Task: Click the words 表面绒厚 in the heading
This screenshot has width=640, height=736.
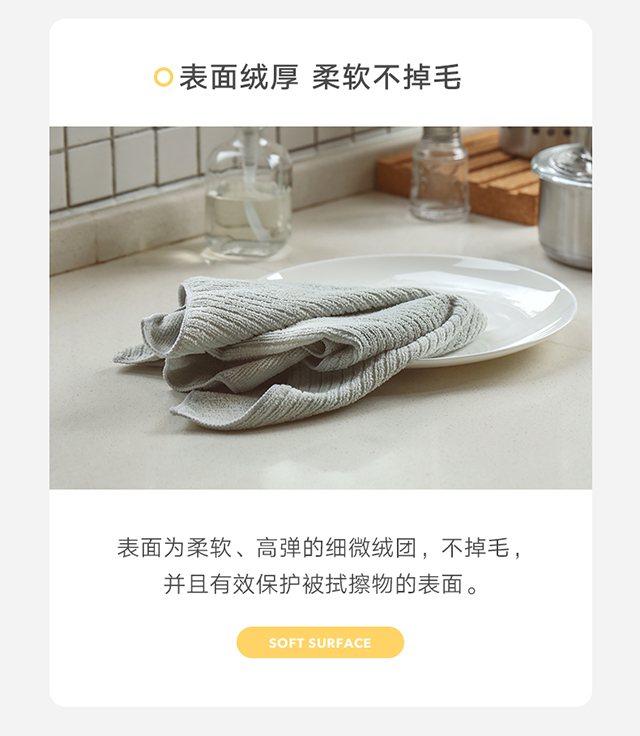Action: coord(239,77)
